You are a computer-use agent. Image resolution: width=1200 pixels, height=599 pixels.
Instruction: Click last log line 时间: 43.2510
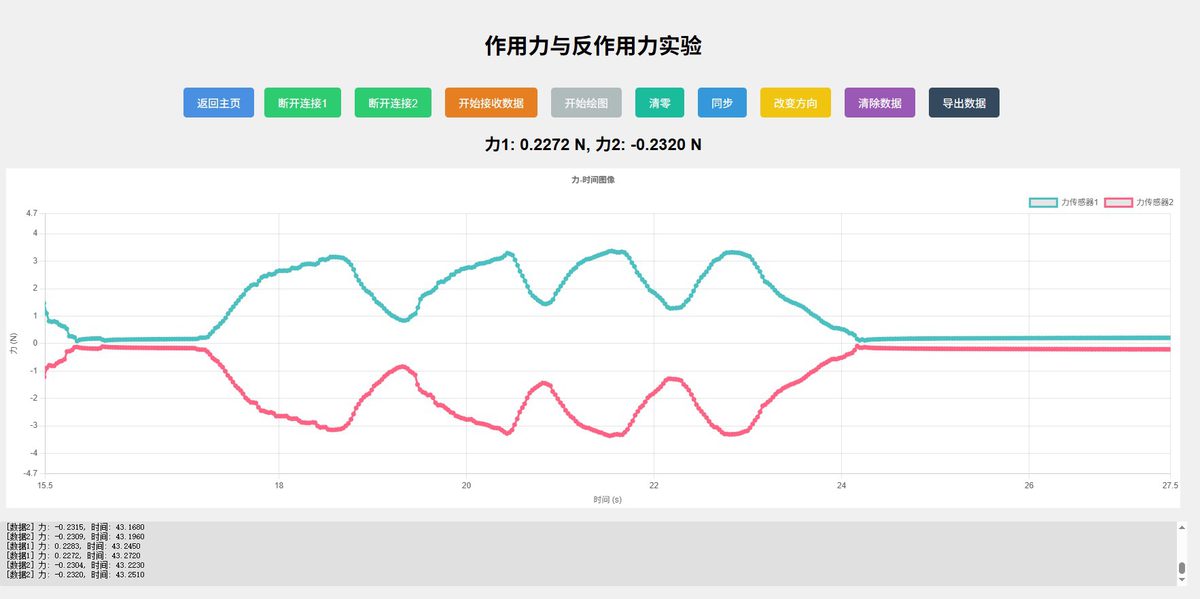(x=75, y=575)
